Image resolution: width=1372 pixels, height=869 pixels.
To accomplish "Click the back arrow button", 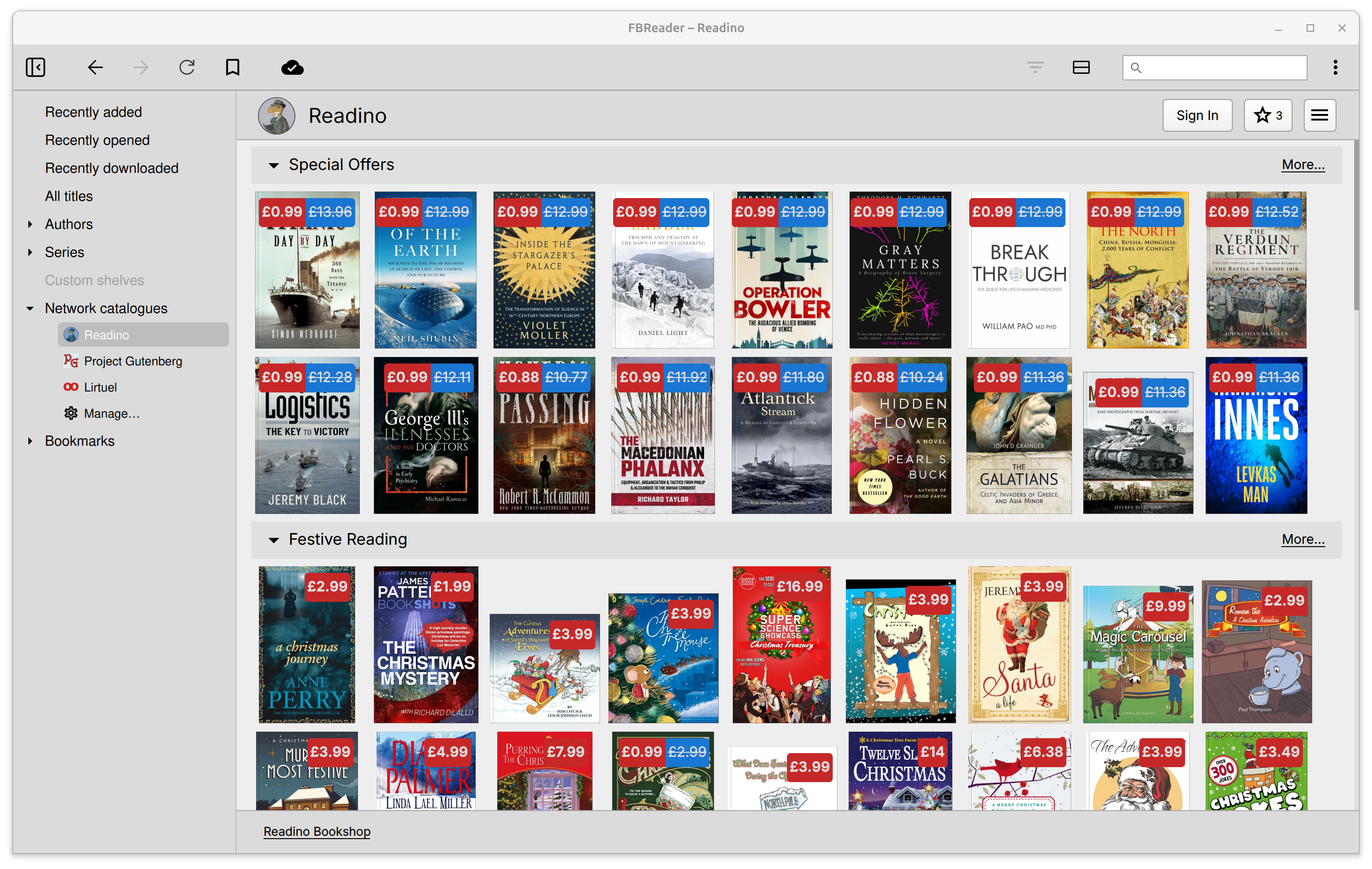I will tap(95, 67).
